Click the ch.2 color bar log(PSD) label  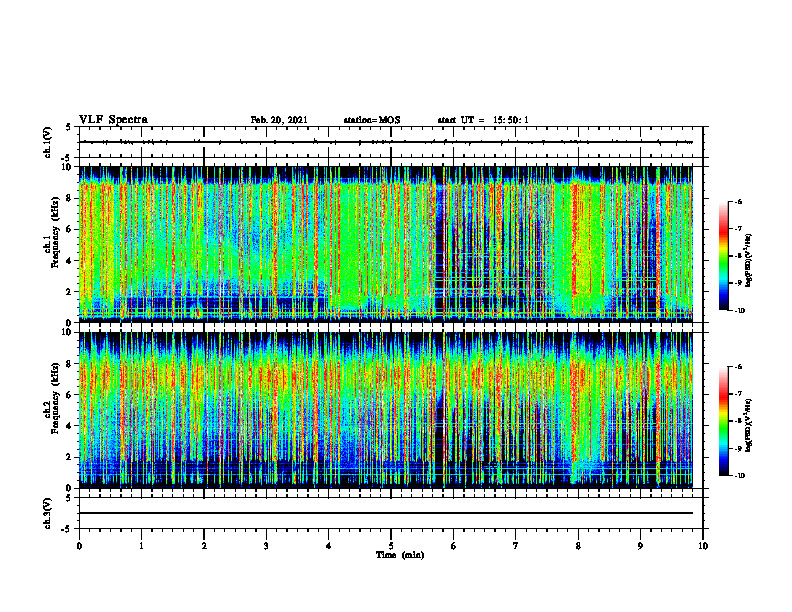click(x=749, y=425)
